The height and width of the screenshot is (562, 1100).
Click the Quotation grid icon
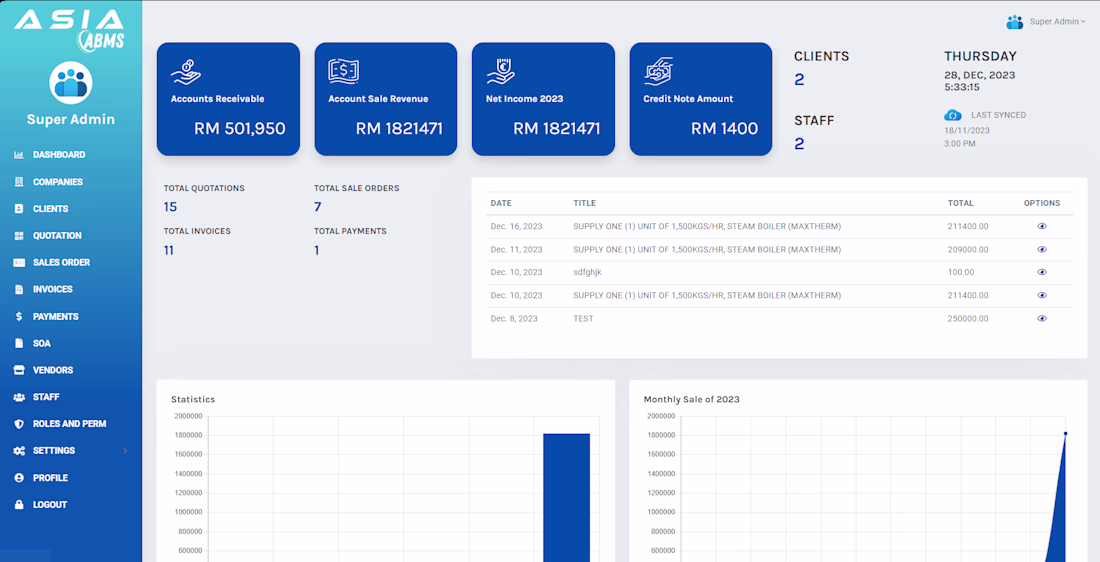pyautogui.click(x=19, y=236)
